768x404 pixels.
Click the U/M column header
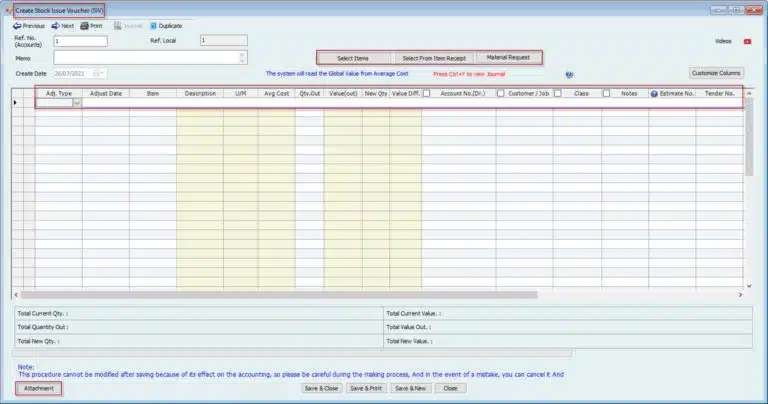(x=240, y=94)
